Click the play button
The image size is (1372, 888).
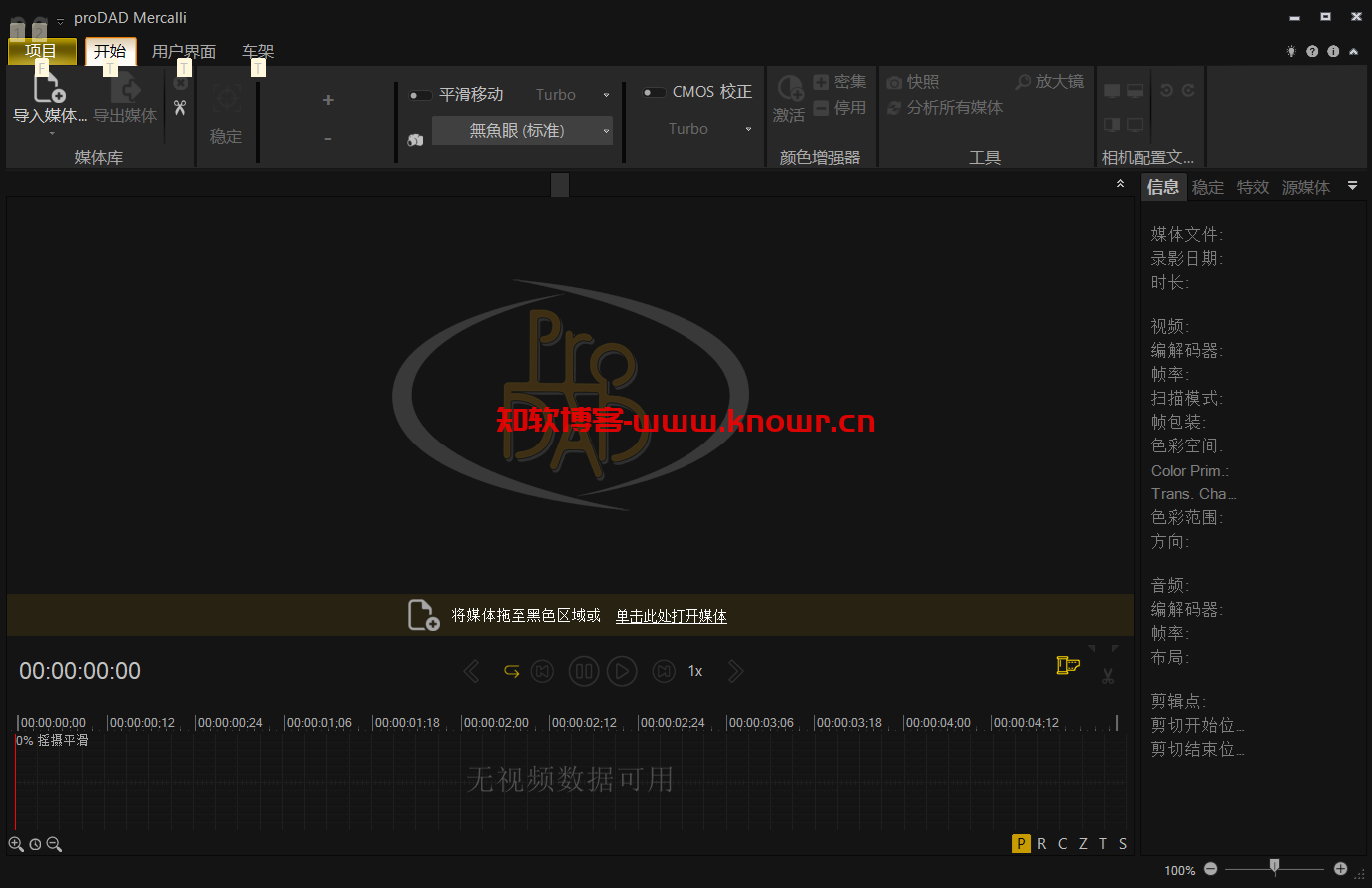622,671
